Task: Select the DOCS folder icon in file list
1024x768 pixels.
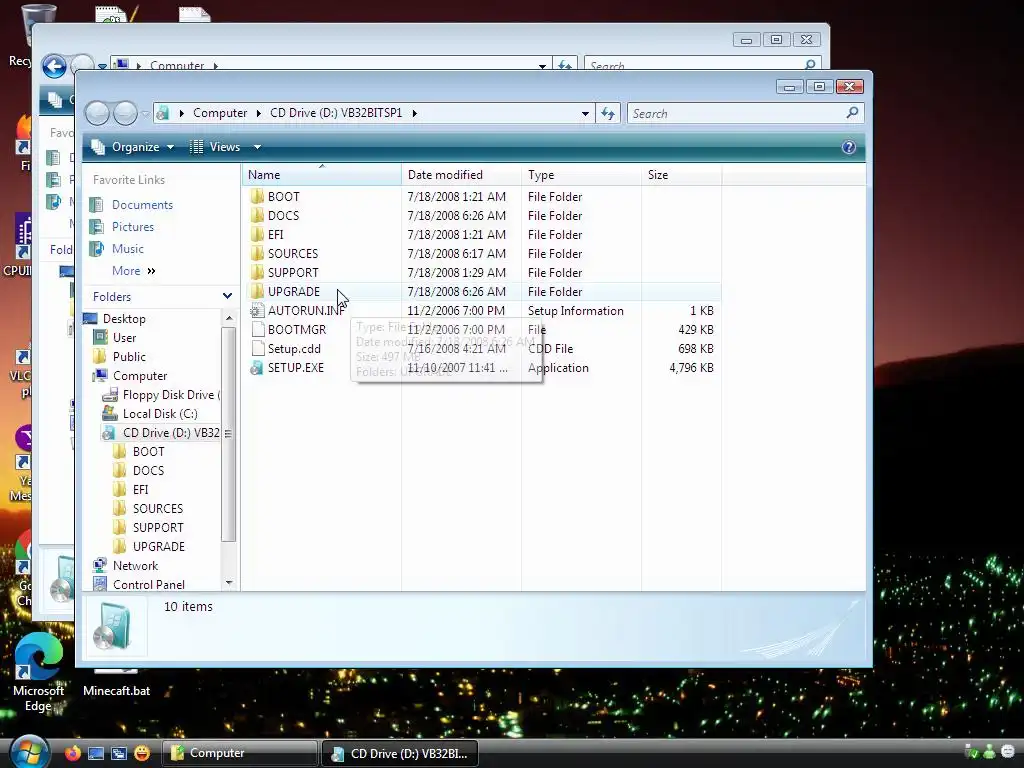Action: coord(257,216)
